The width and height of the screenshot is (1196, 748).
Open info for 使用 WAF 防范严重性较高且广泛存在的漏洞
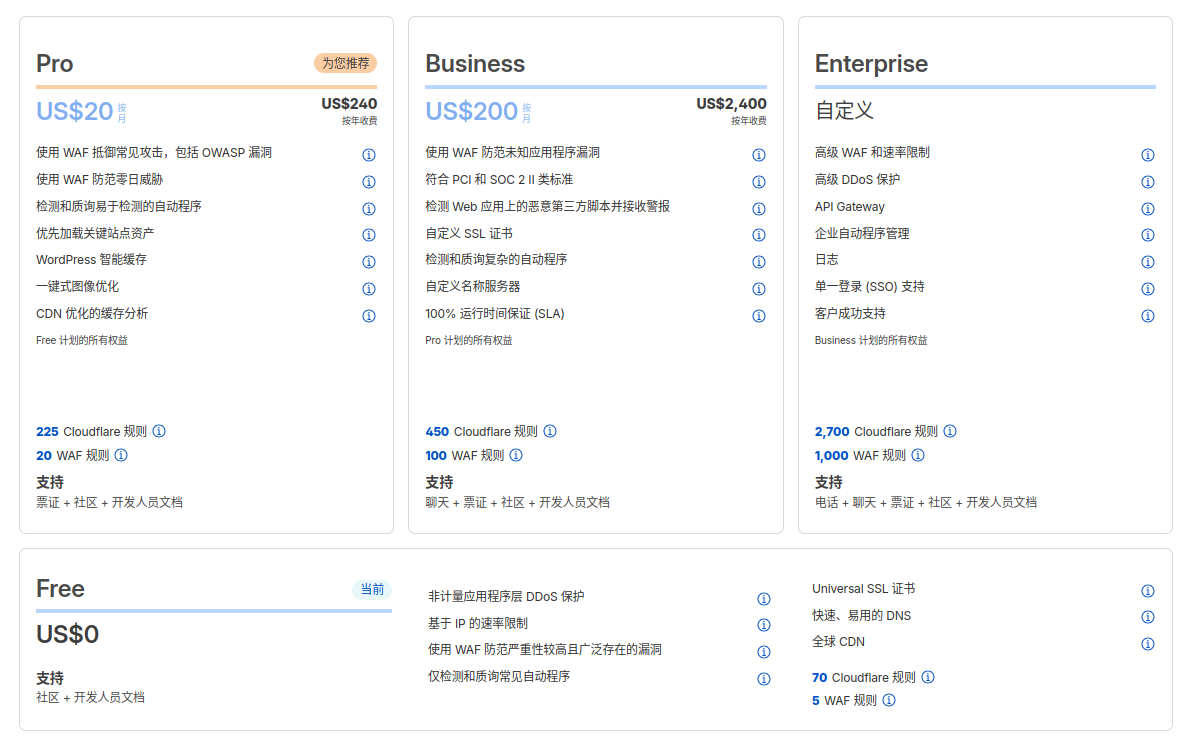(x=764, y=652)
